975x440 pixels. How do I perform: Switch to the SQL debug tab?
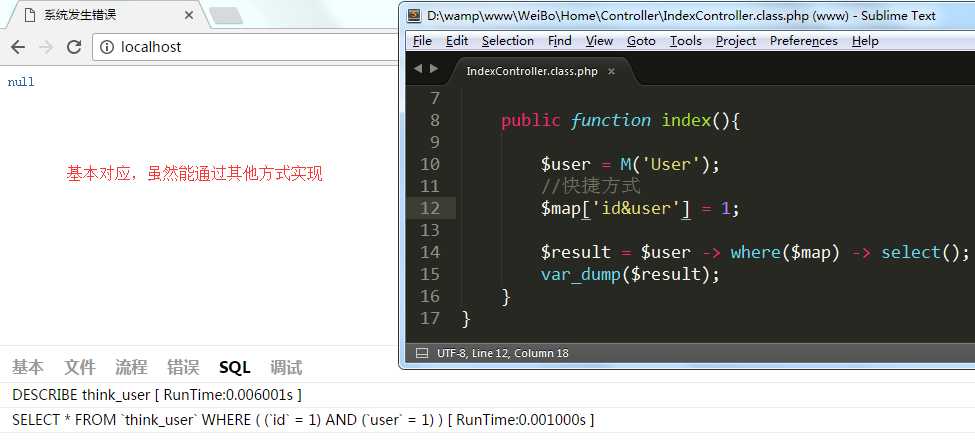235,367
